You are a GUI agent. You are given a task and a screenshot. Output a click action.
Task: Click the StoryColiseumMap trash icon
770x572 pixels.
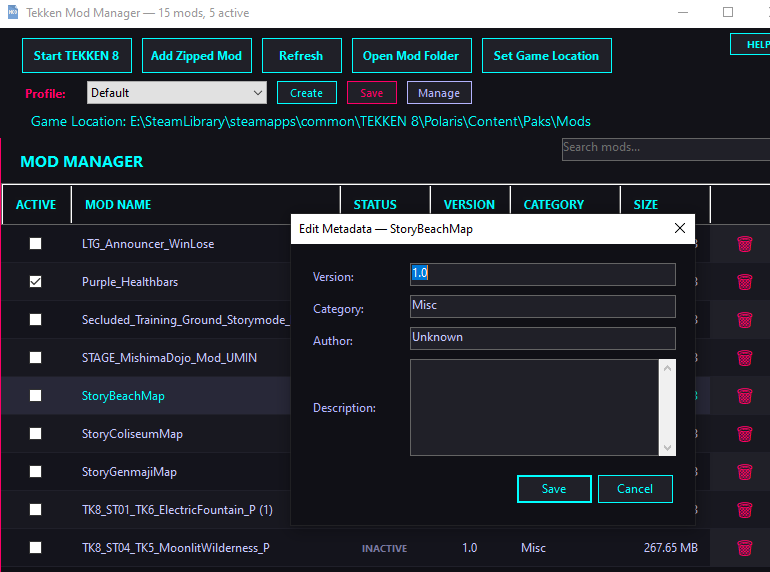coord(744,434)
